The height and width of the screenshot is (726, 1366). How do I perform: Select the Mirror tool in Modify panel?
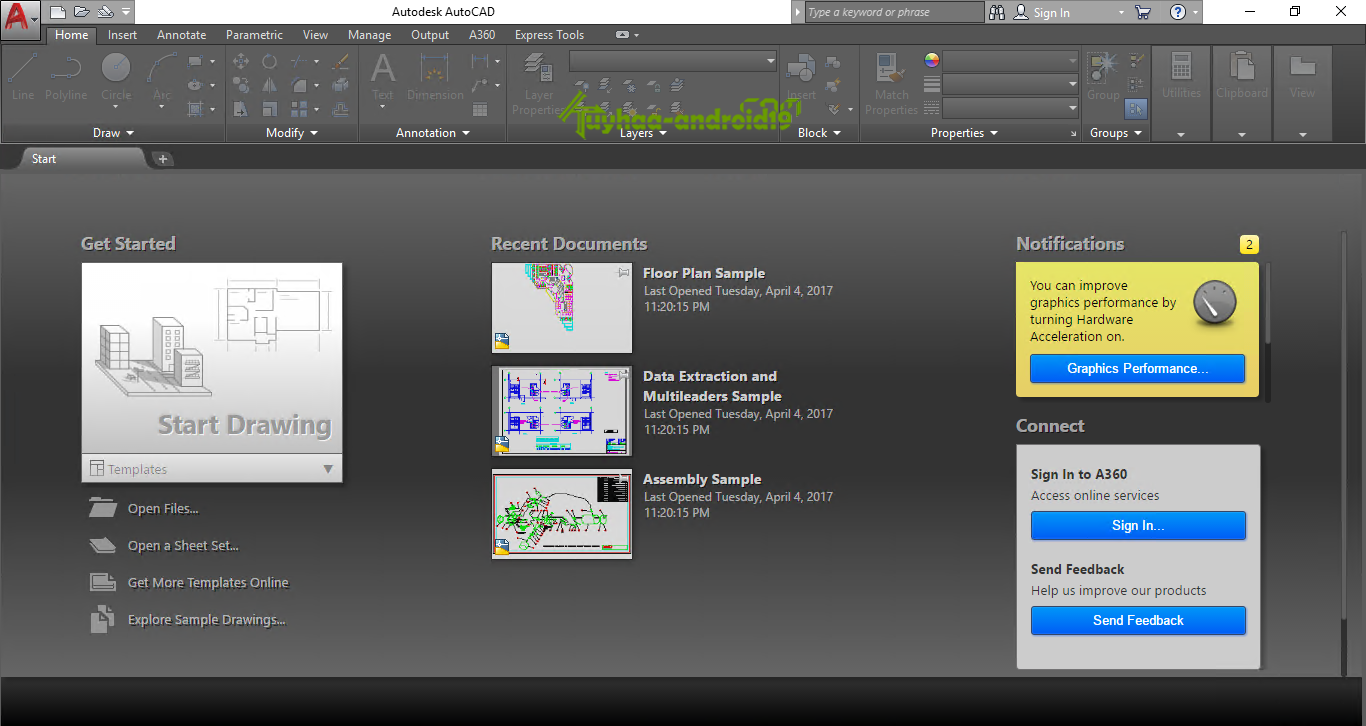(270, 85)
